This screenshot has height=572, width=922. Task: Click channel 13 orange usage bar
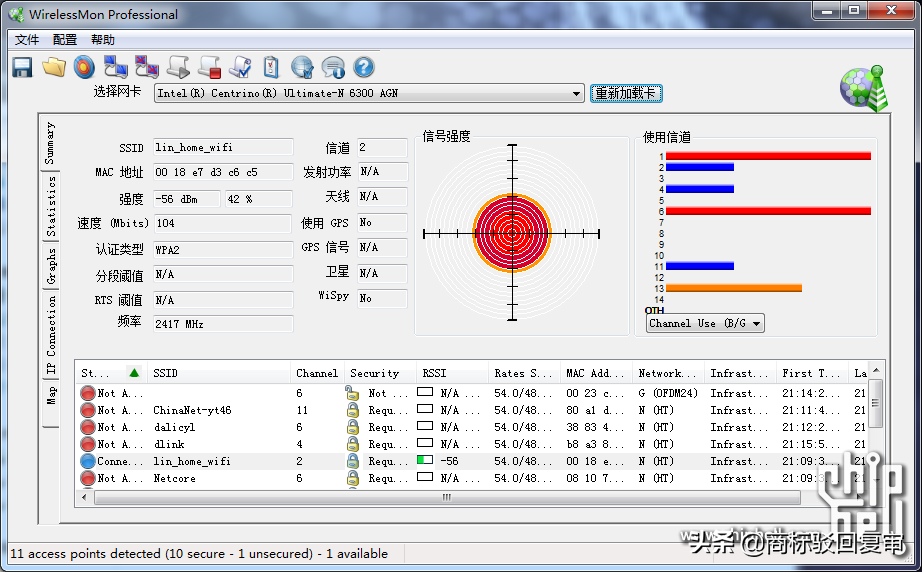click(734, 288)
